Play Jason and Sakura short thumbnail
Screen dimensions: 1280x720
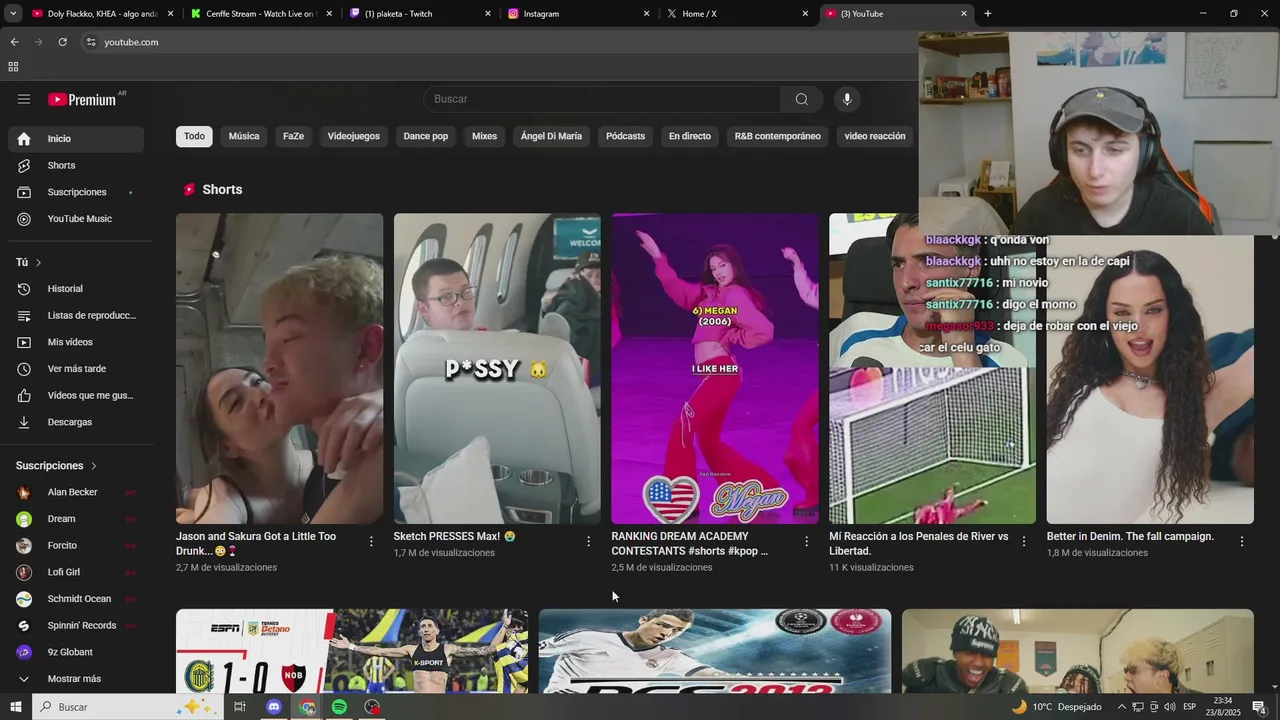[x=279, y=368]
